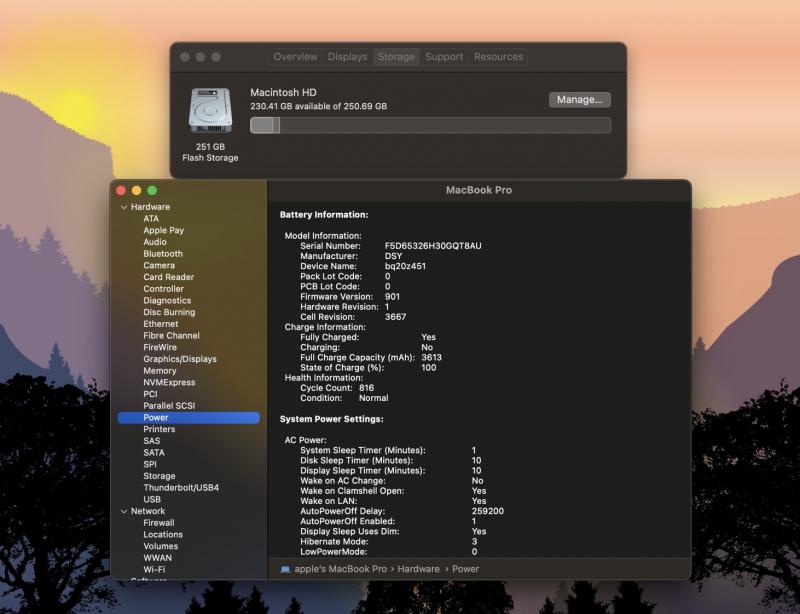Select Volumes under Network
800x614 pixels.
tap(161, 547)
